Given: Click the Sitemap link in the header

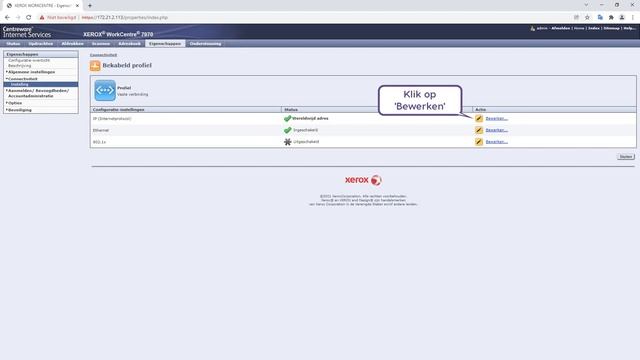Looking at the screenshot, I should click(x=611, y=28).
